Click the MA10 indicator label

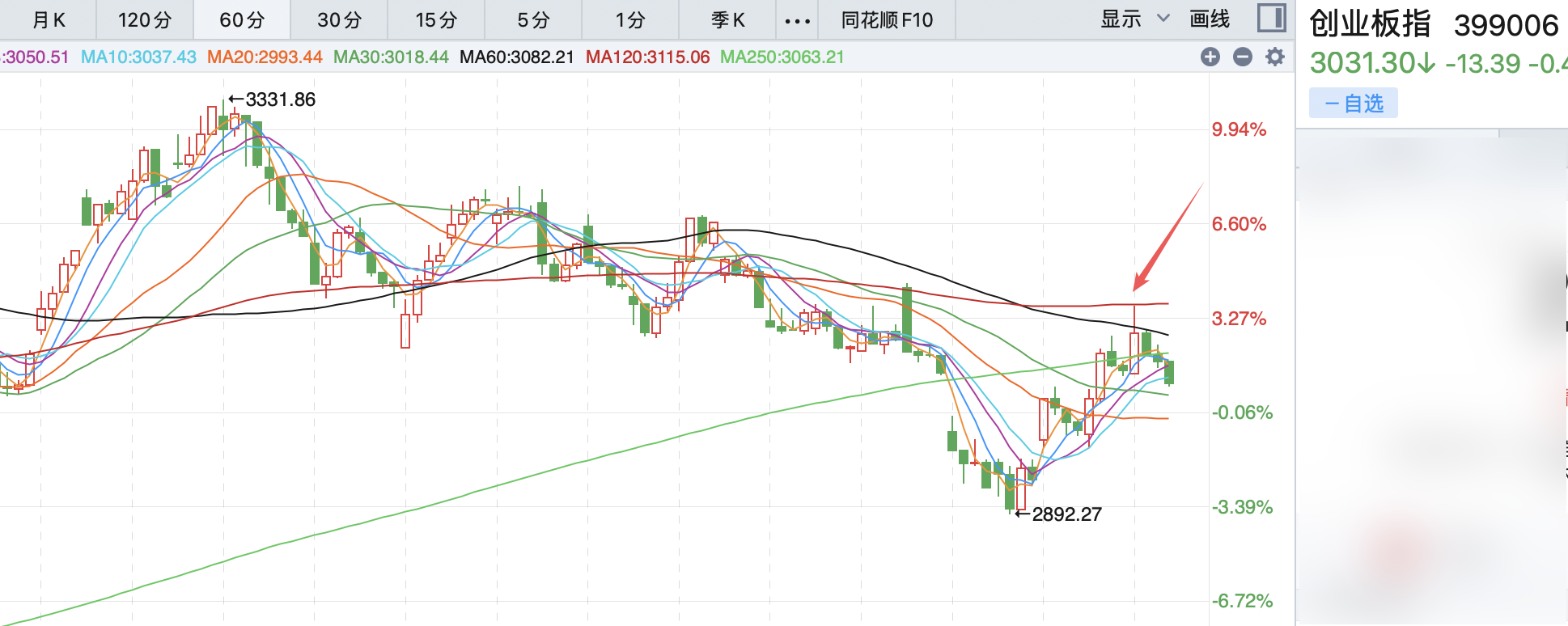[x=138, y=57]
